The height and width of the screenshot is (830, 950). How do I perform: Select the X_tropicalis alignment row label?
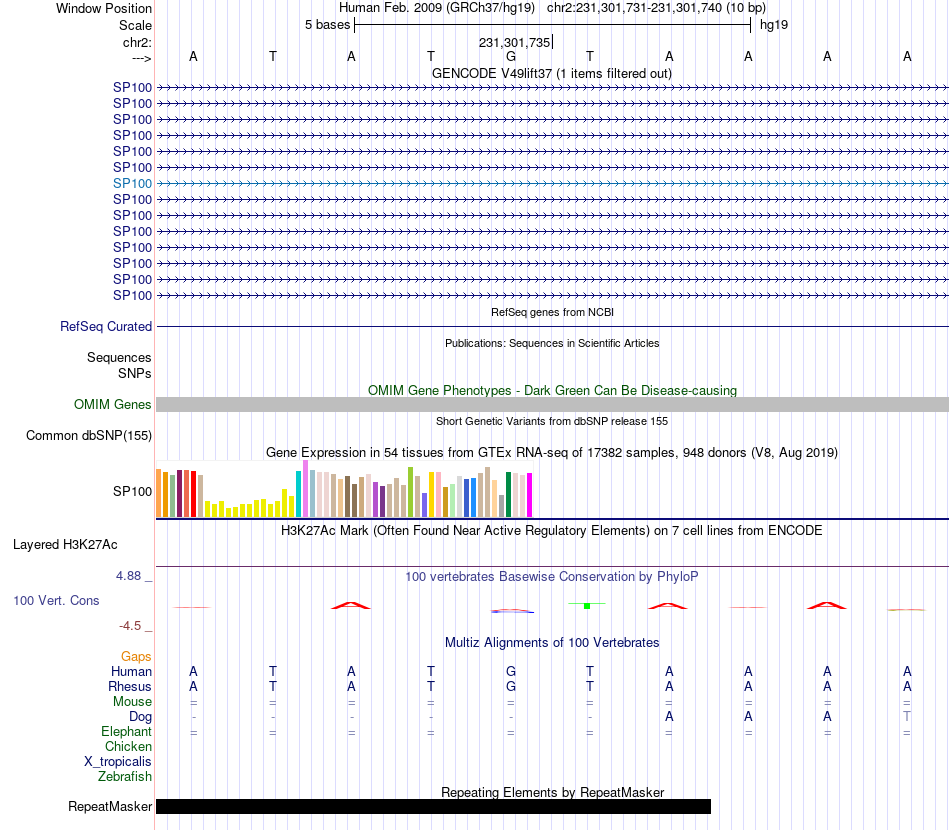[x=118, y=762]
